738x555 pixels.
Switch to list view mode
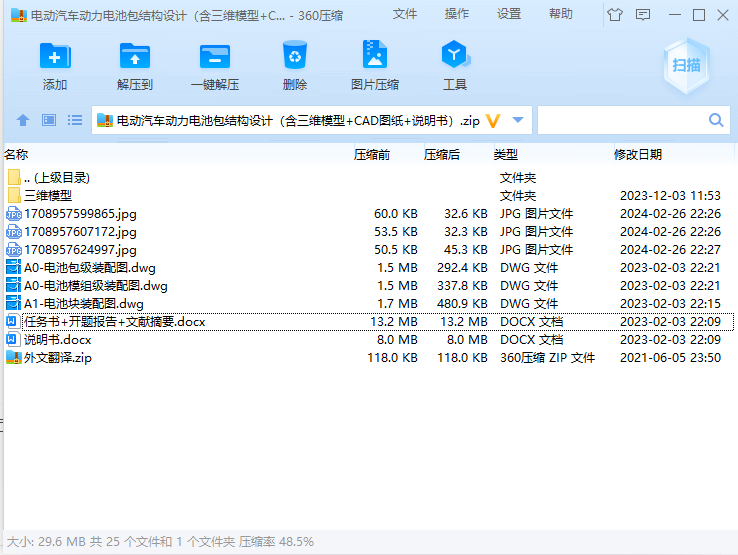[75, 121]
